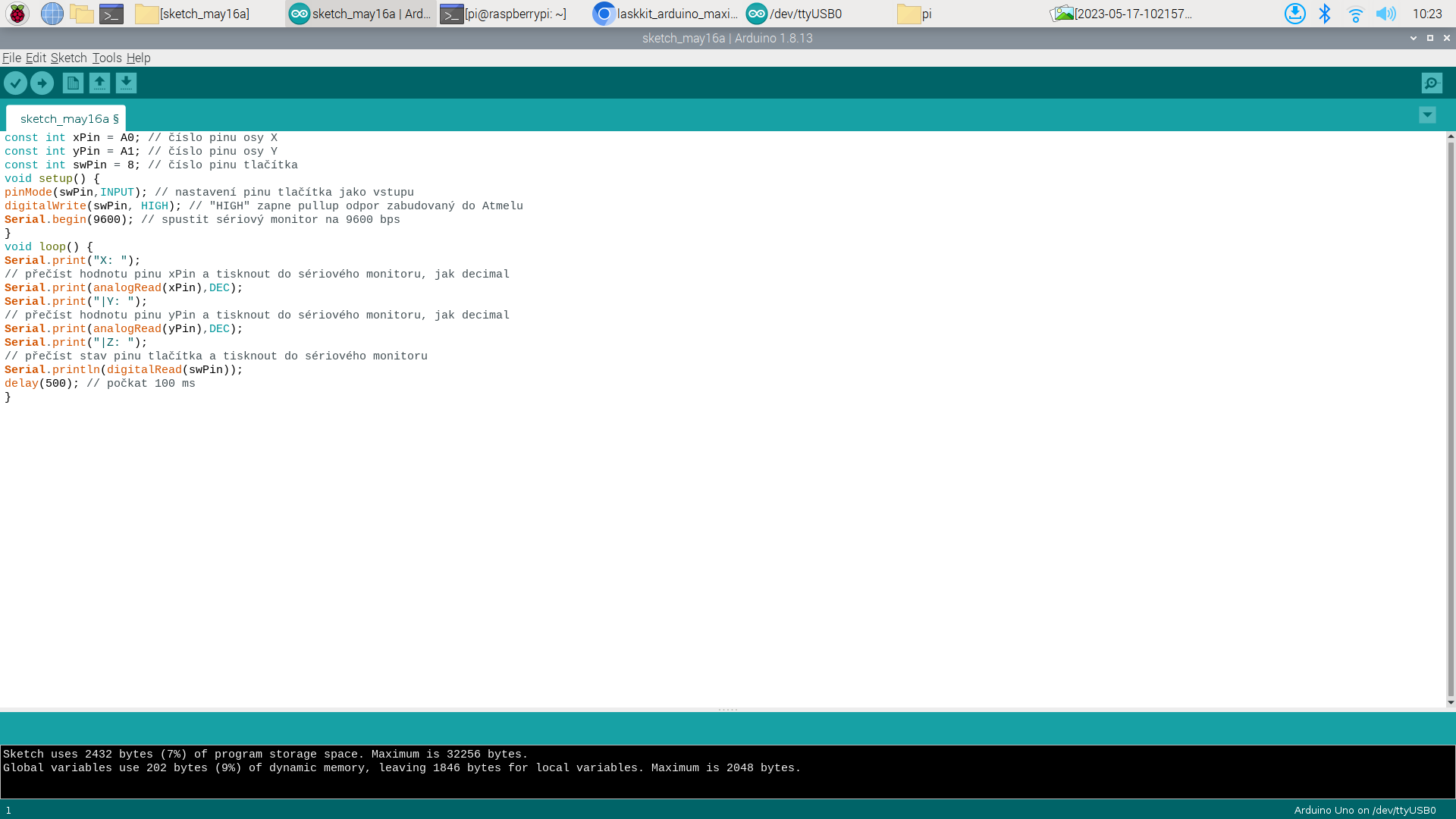Open the volume speaker tray icon

[1385, 14]
